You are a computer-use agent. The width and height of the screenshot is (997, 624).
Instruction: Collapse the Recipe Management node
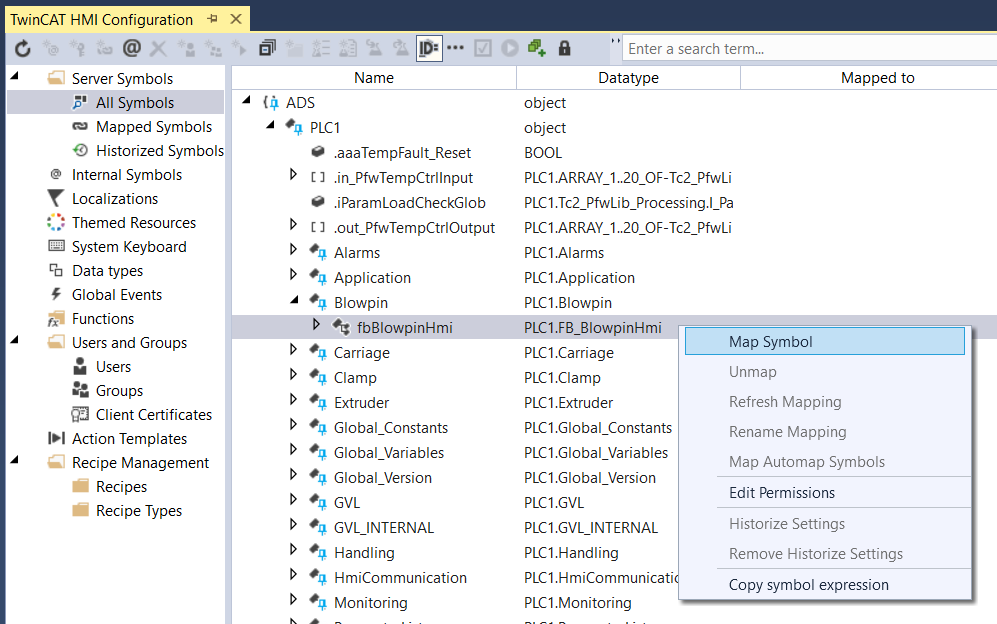click(15, 460)
